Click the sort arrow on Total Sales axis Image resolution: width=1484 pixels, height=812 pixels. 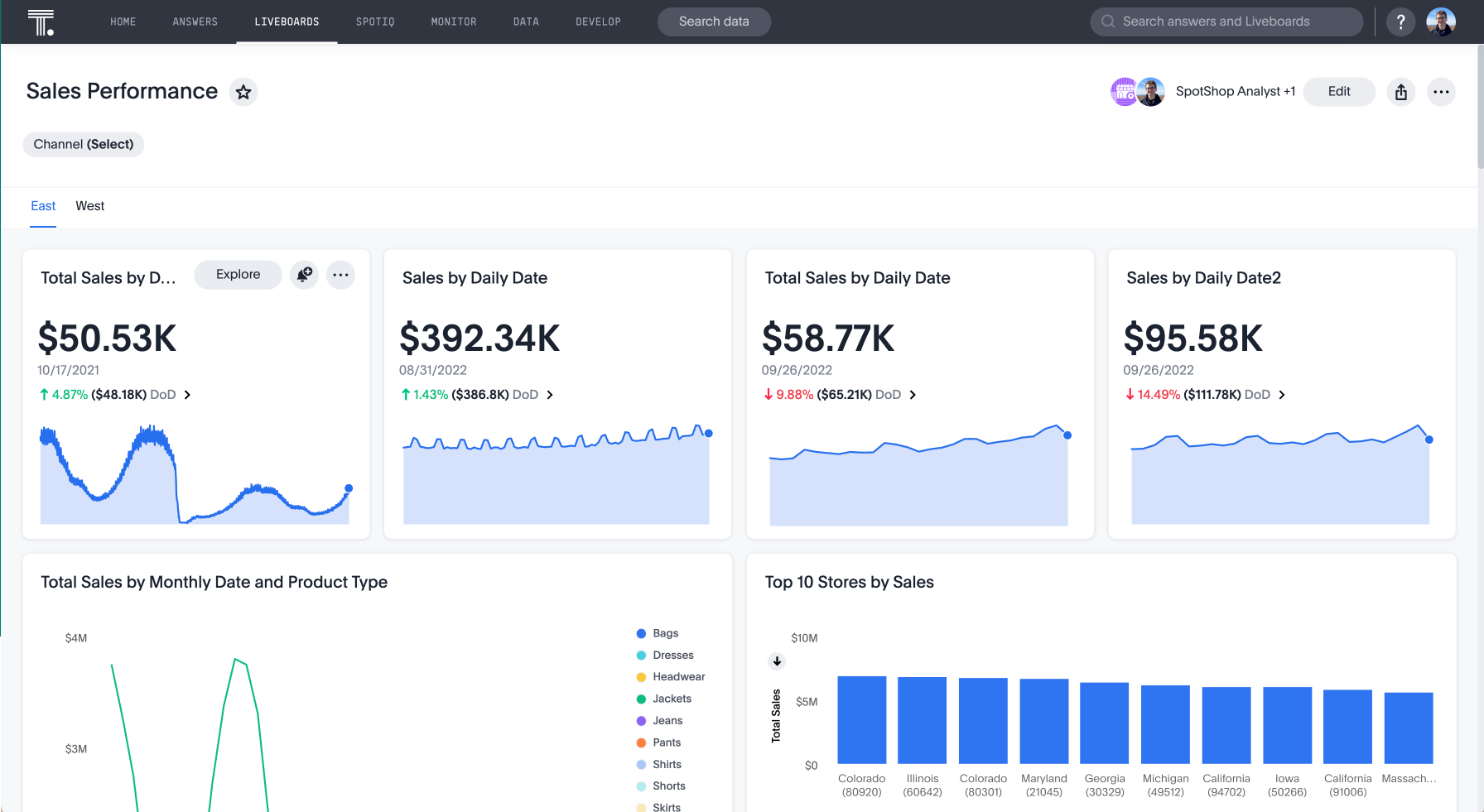[x=777, y=661]
